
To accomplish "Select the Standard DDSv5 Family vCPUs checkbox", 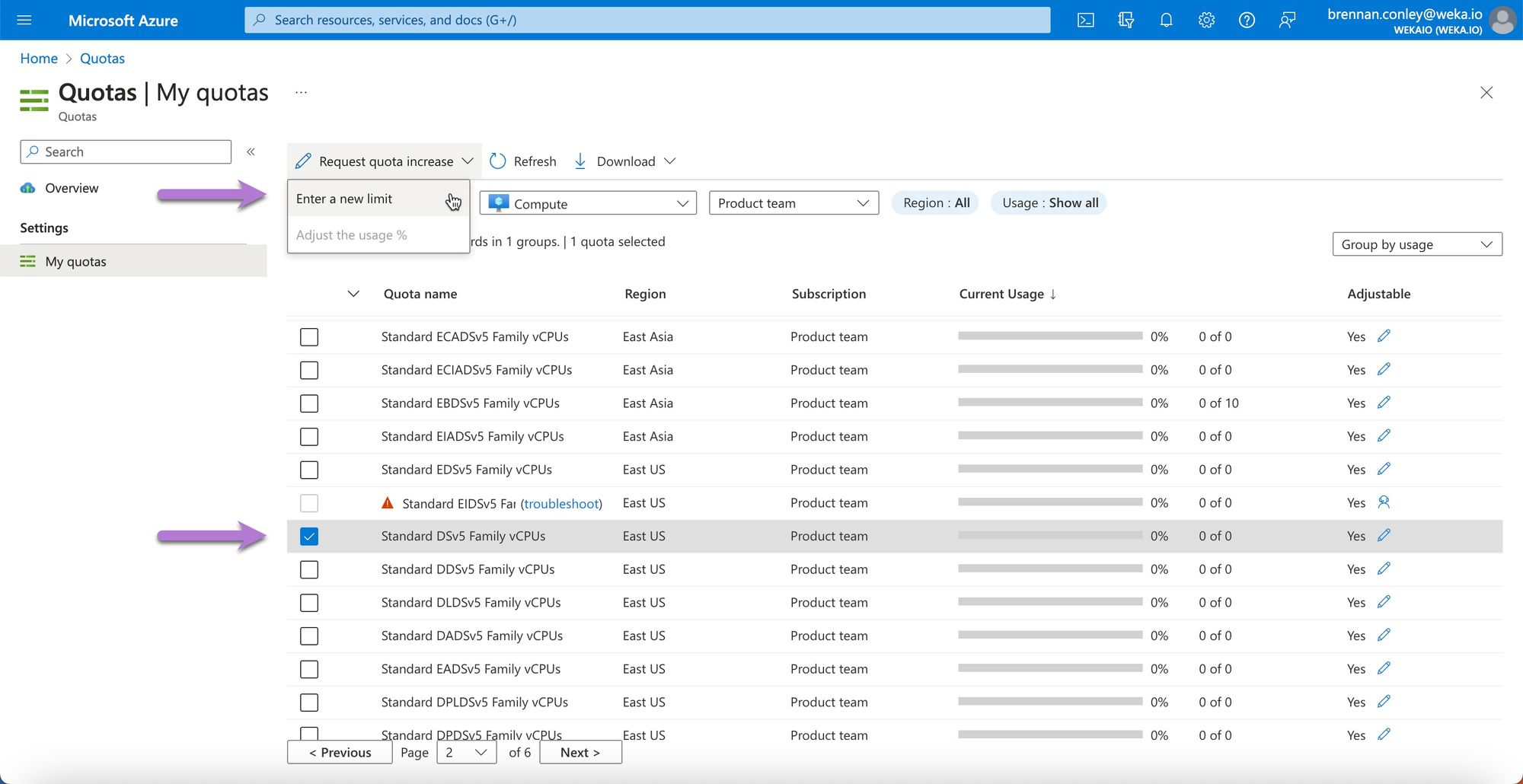I will coord(309,569).
